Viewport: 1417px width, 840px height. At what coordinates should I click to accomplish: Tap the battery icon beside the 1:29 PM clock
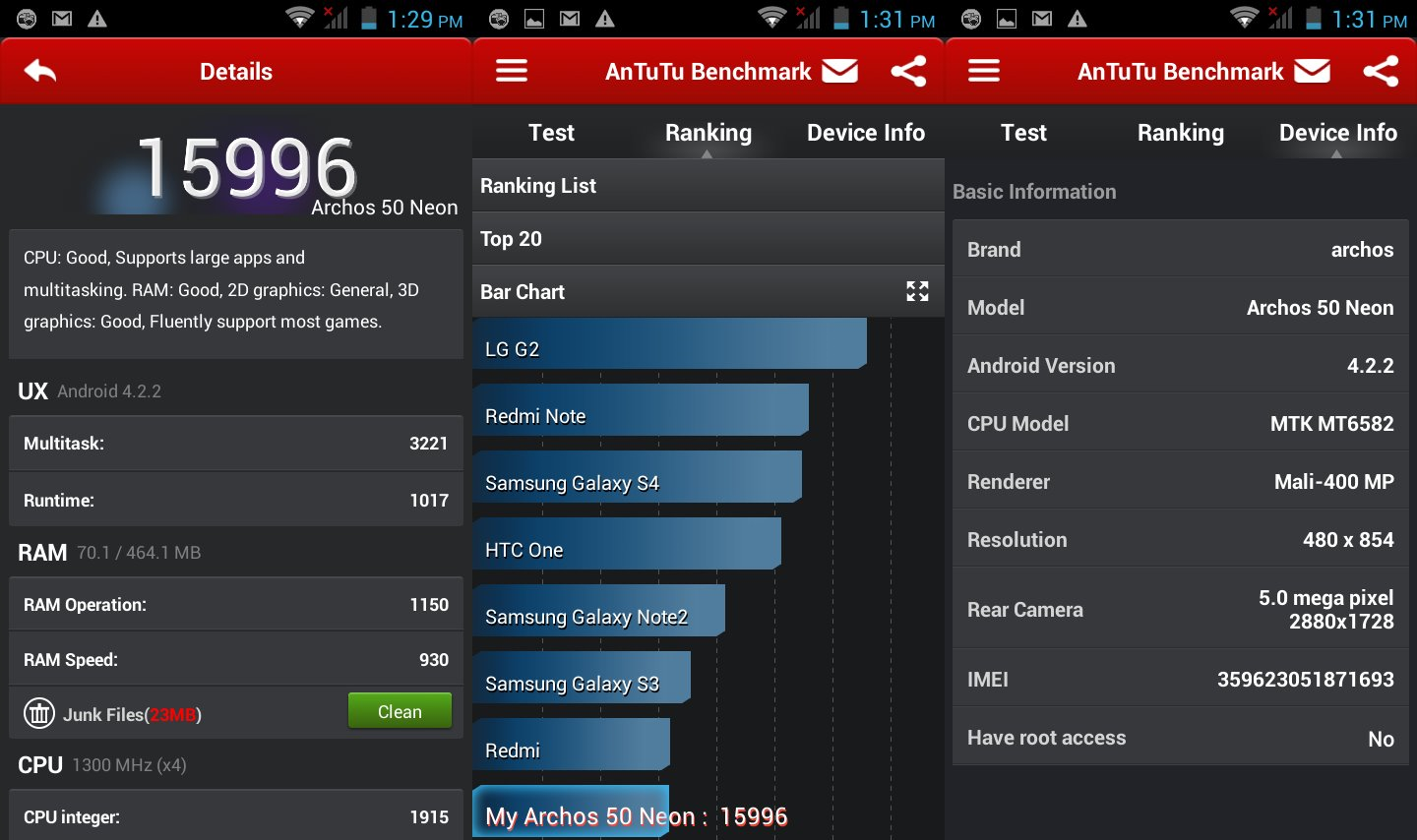pyautogui.click(x=369, y=18)
